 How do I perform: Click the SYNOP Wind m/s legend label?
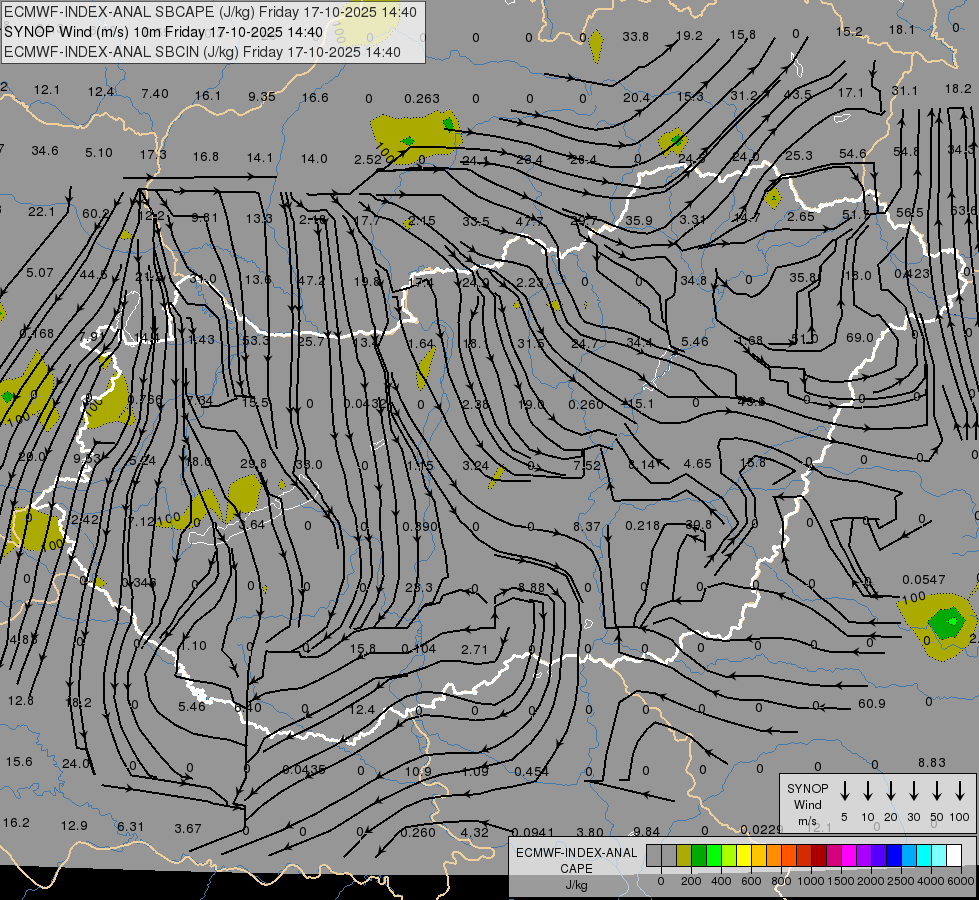(x=807, y=805)
